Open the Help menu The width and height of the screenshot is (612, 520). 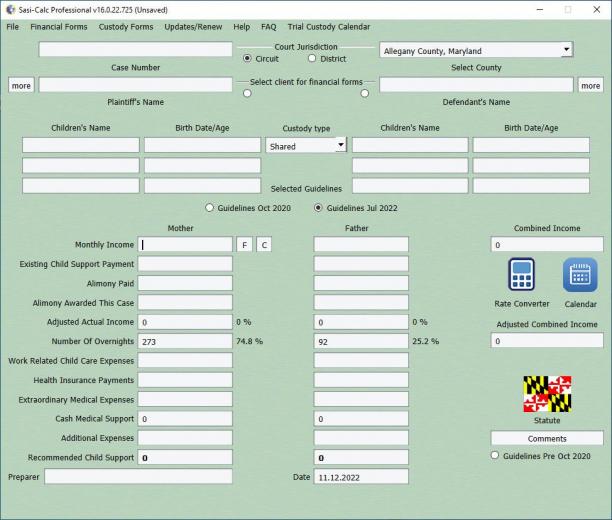242,27
